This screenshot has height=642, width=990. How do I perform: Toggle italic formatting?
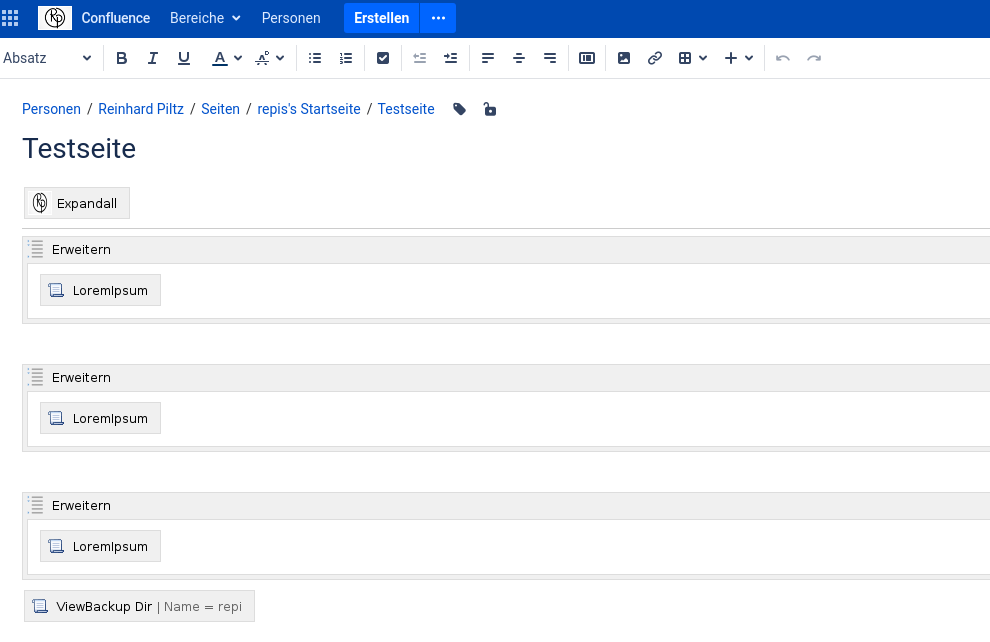coord(153,58)
